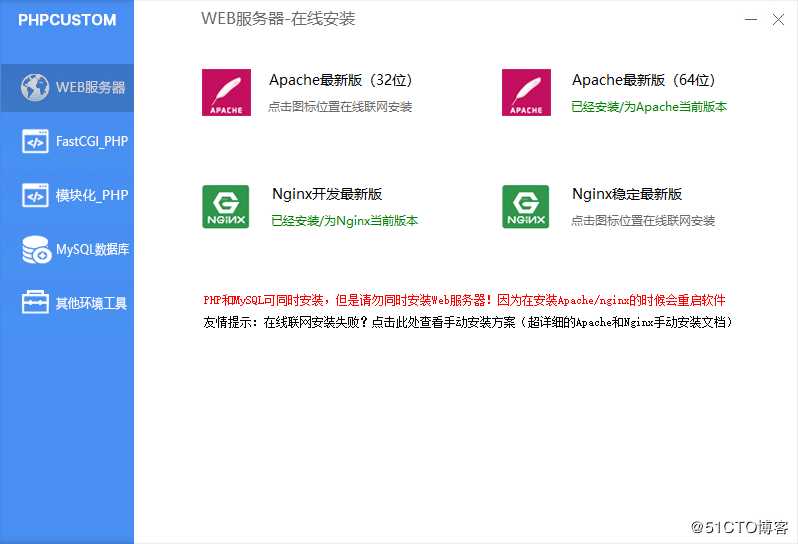Close the PHPCUSTOM window

pyautogui.click(x=778, y=20)
